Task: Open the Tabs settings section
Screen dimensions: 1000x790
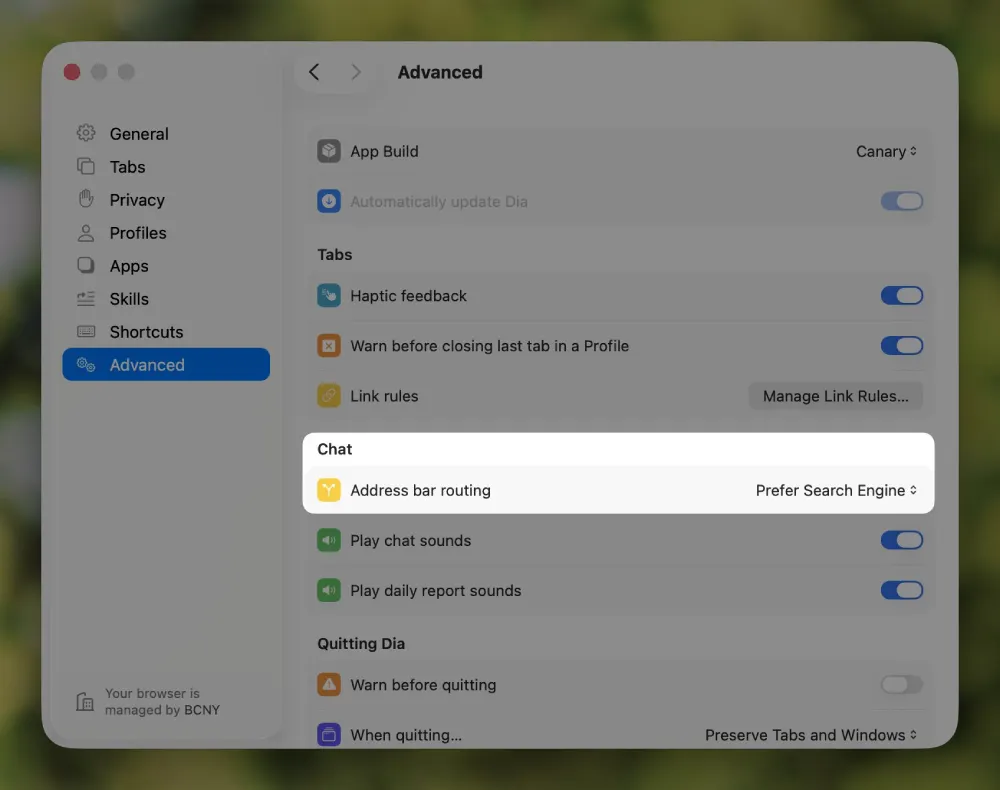Action: (x=166, y=167)
